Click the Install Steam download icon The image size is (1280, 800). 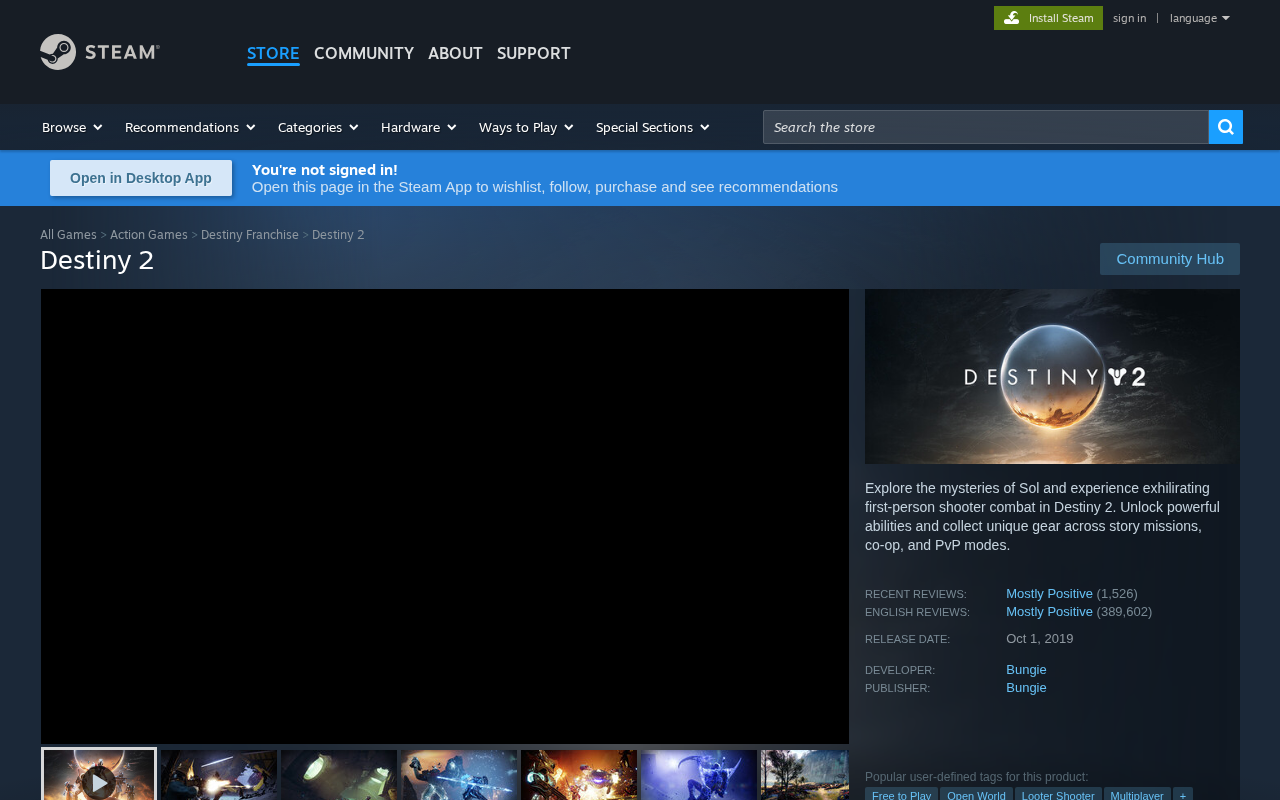coord(1012,18)
